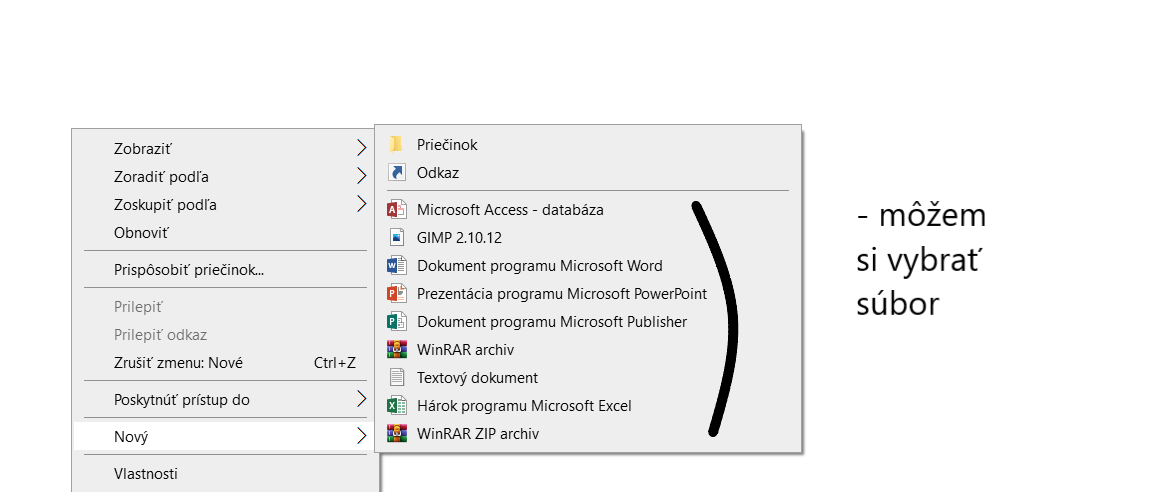Viewport: 1163px width, 492px height.
Task: Choose Zrušiť zmenu: Nové
Action: [225, 363]
